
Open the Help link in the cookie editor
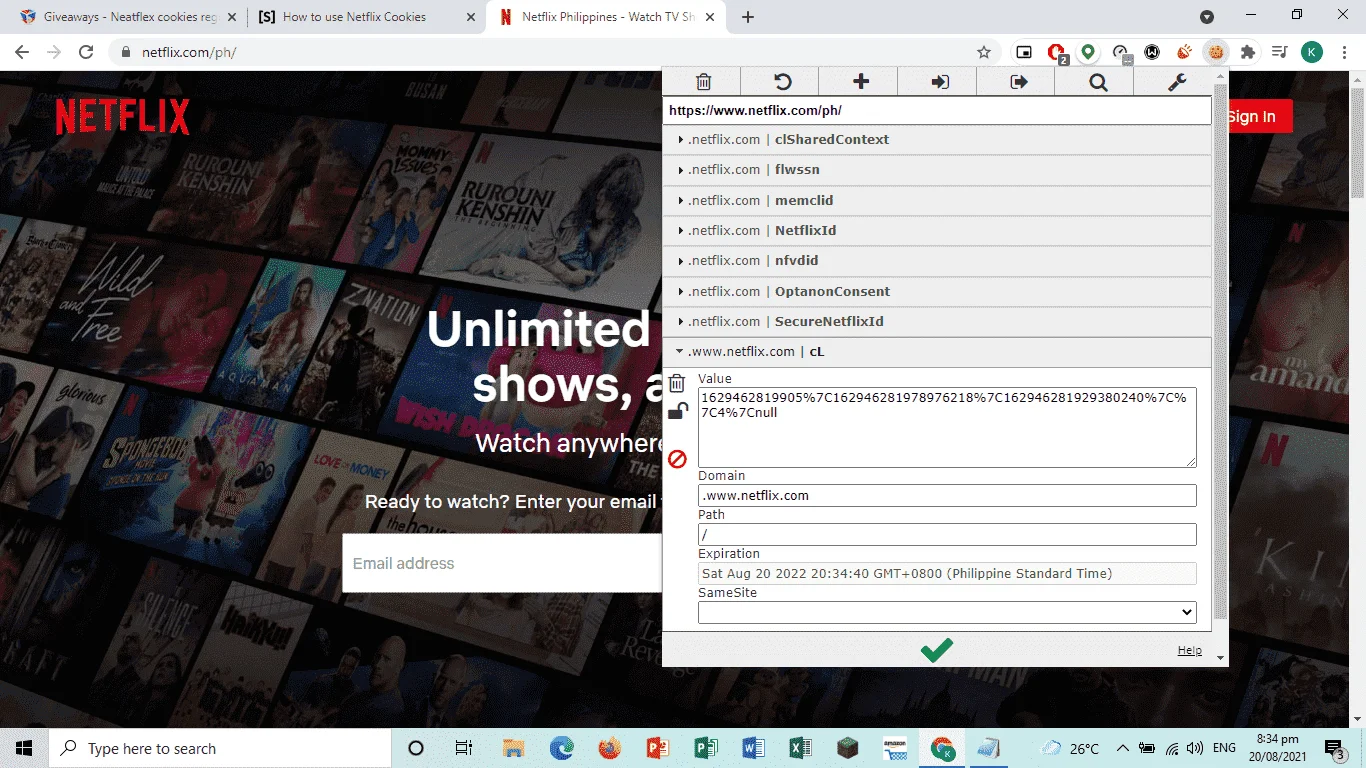1189,650
